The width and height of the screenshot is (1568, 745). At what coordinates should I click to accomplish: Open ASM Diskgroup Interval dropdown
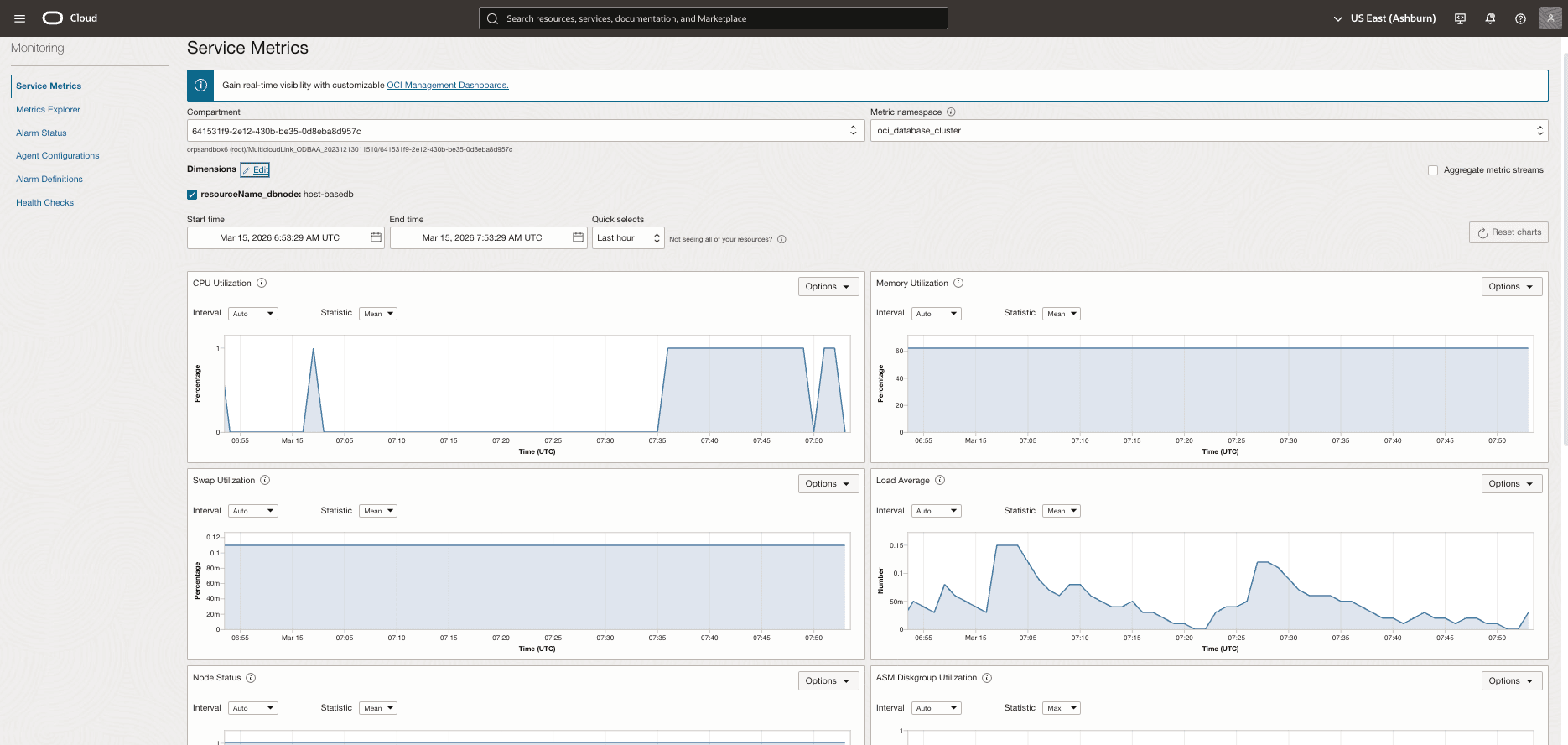click(936, 708)
